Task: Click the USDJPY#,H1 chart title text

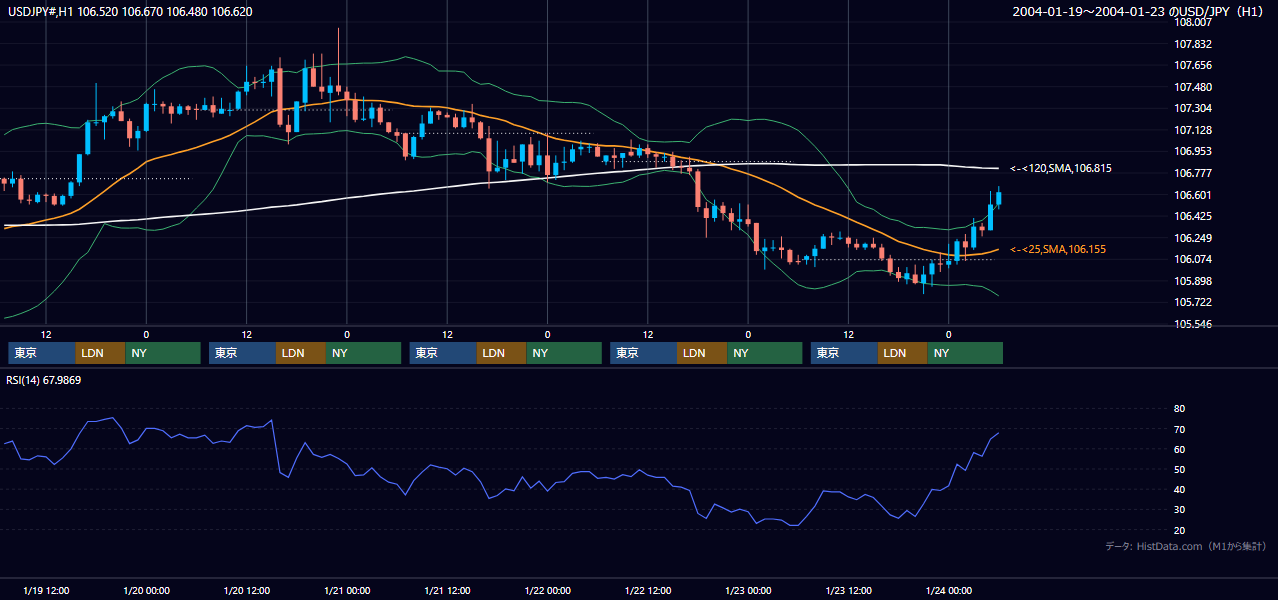Action: 129,12
